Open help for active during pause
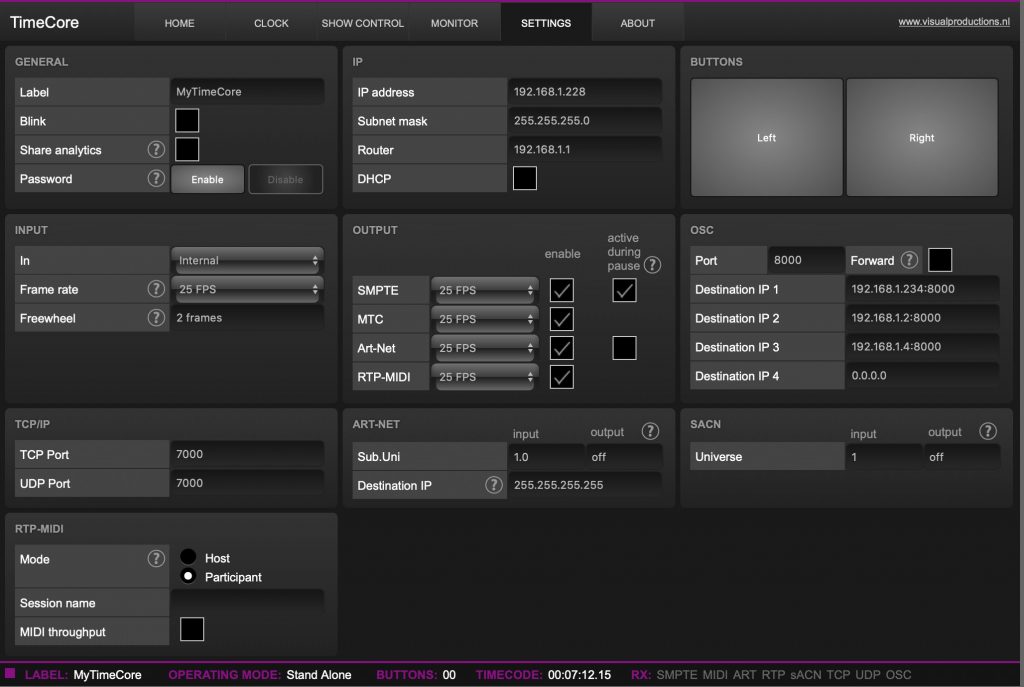Viewport: 1024px width, 687px height. pyautogui.click(x=652, y=265)
